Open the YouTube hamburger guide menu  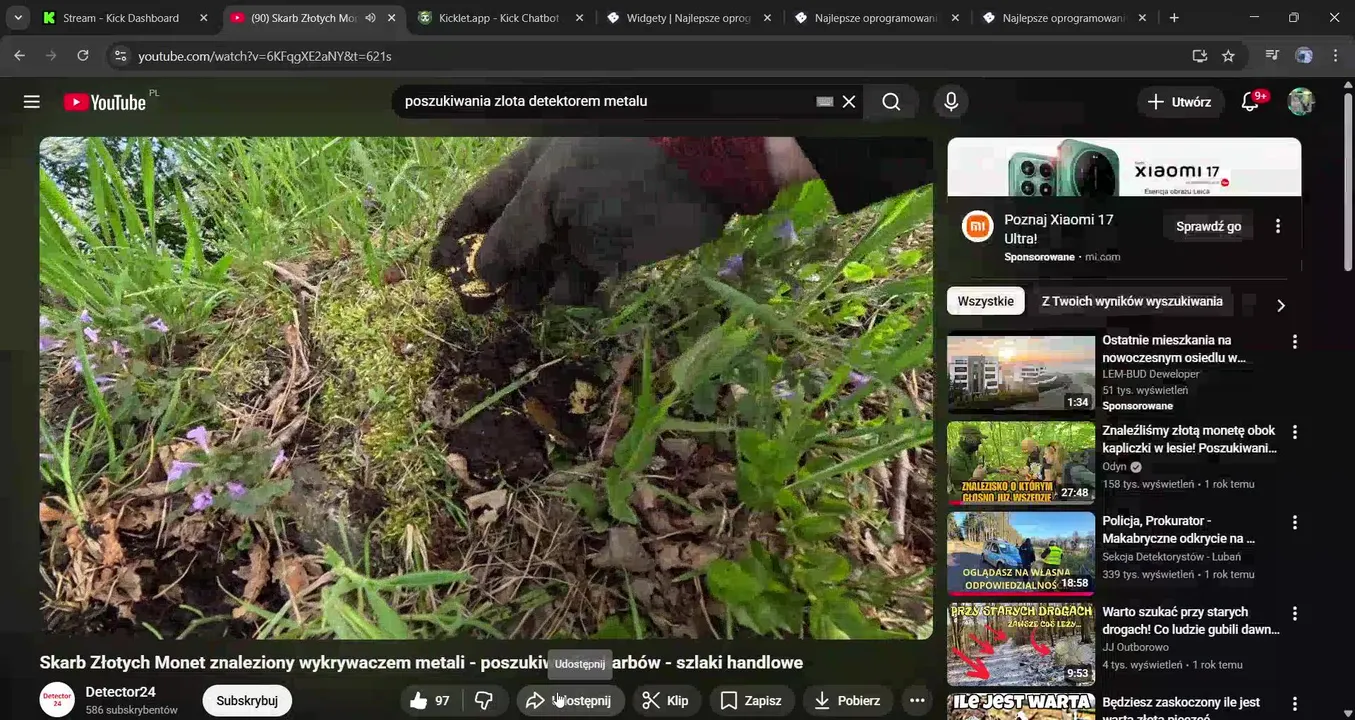(x=32, y=102)
